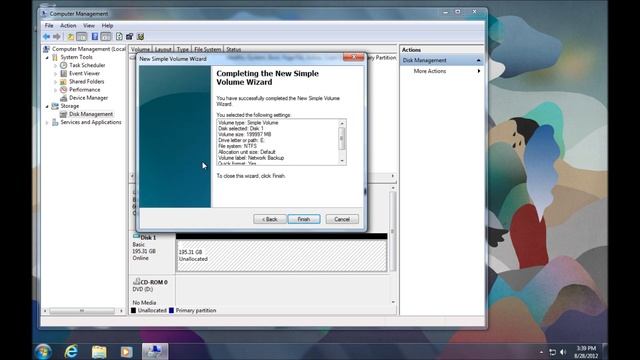
Task: Click the settings toolbar icon beside Refresh
Action: [130, 37]
